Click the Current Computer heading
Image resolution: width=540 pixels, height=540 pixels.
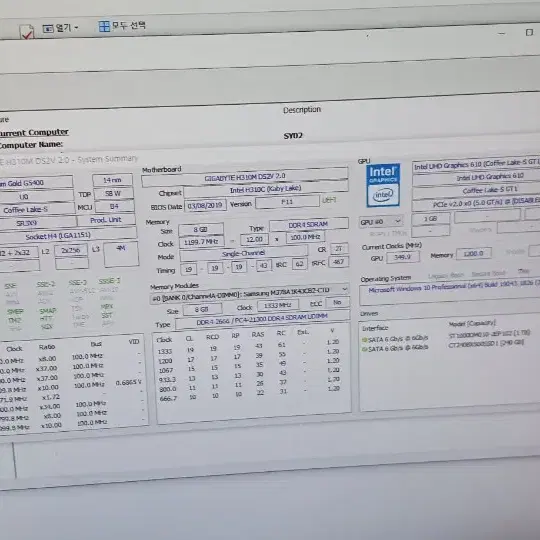coord(34,133)
